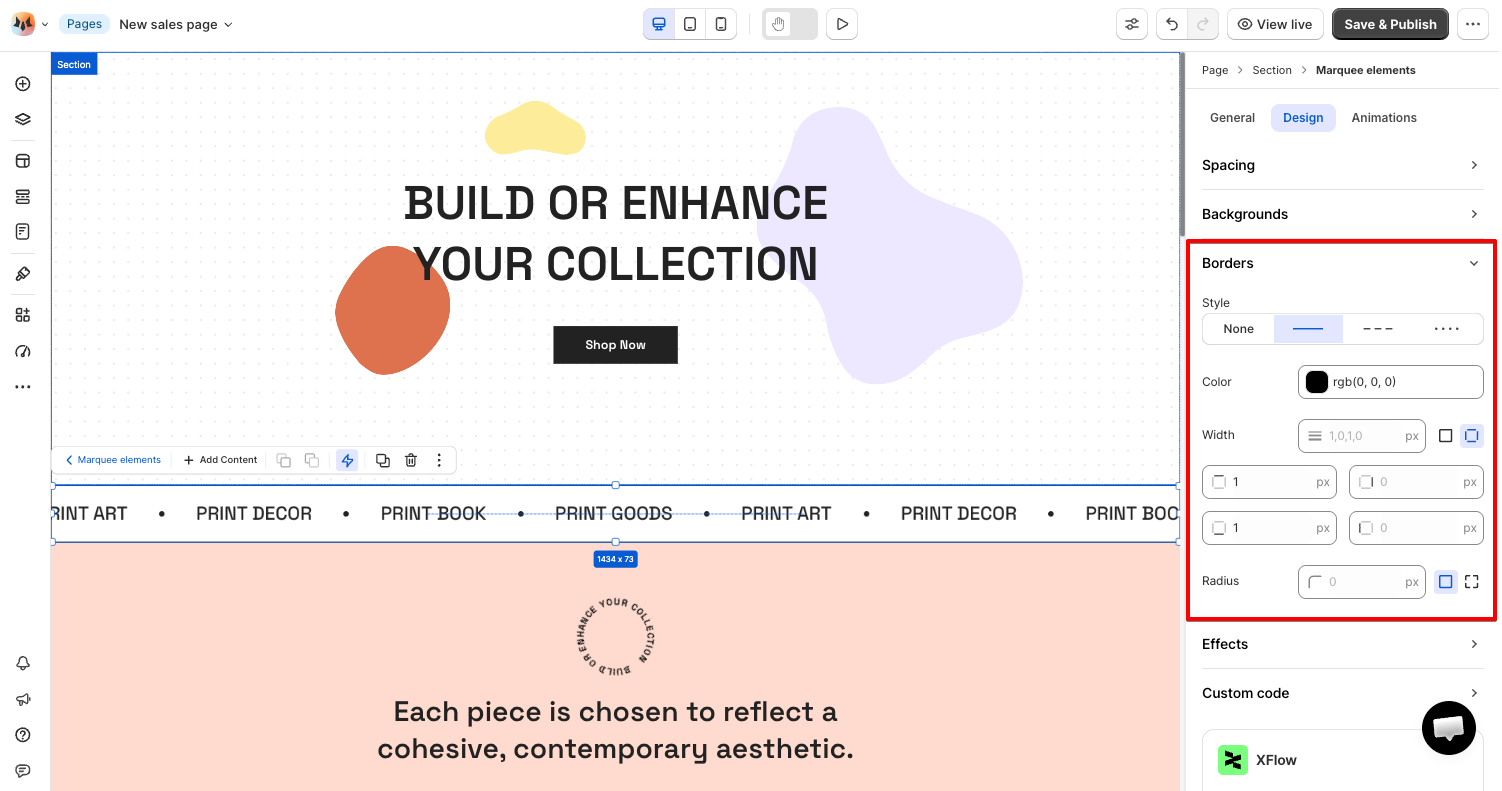Image resolution: width=1502 pixels, height=791 pixels.
Task: Open the chat support bubble
Action: coord(1449,727)
